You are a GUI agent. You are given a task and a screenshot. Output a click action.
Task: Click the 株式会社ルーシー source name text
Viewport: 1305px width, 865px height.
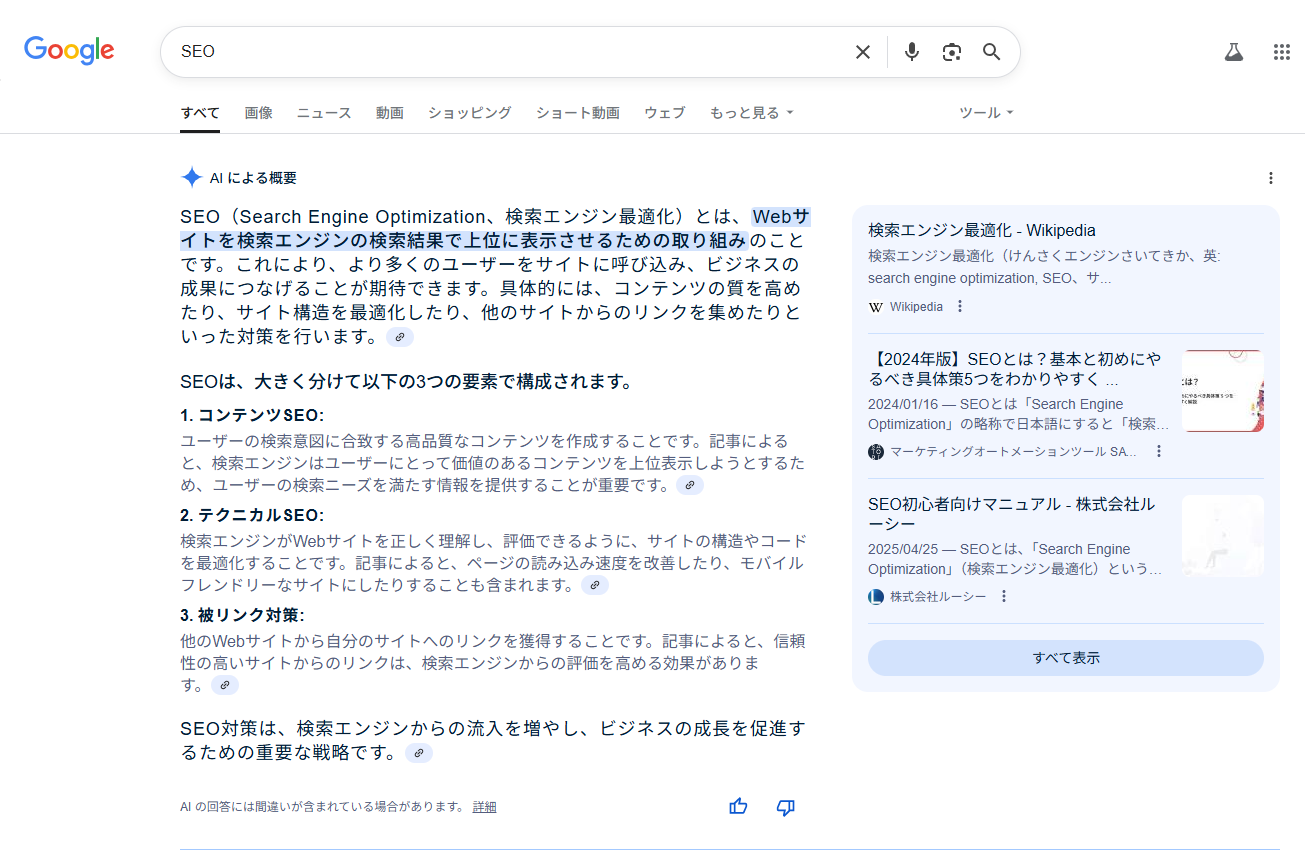[938, 597]
